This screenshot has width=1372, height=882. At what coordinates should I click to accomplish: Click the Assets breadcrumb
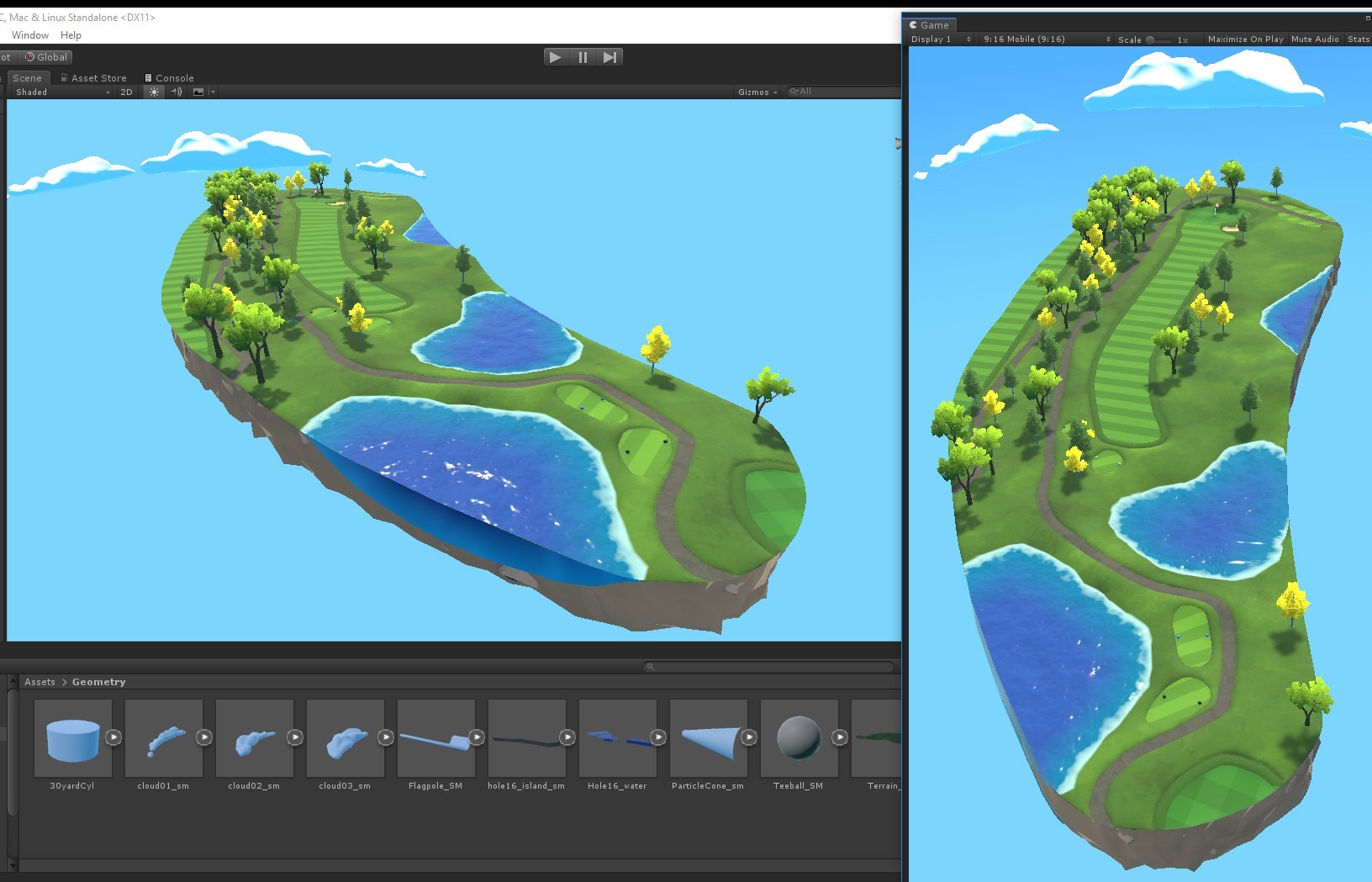(x=40, y=682)
